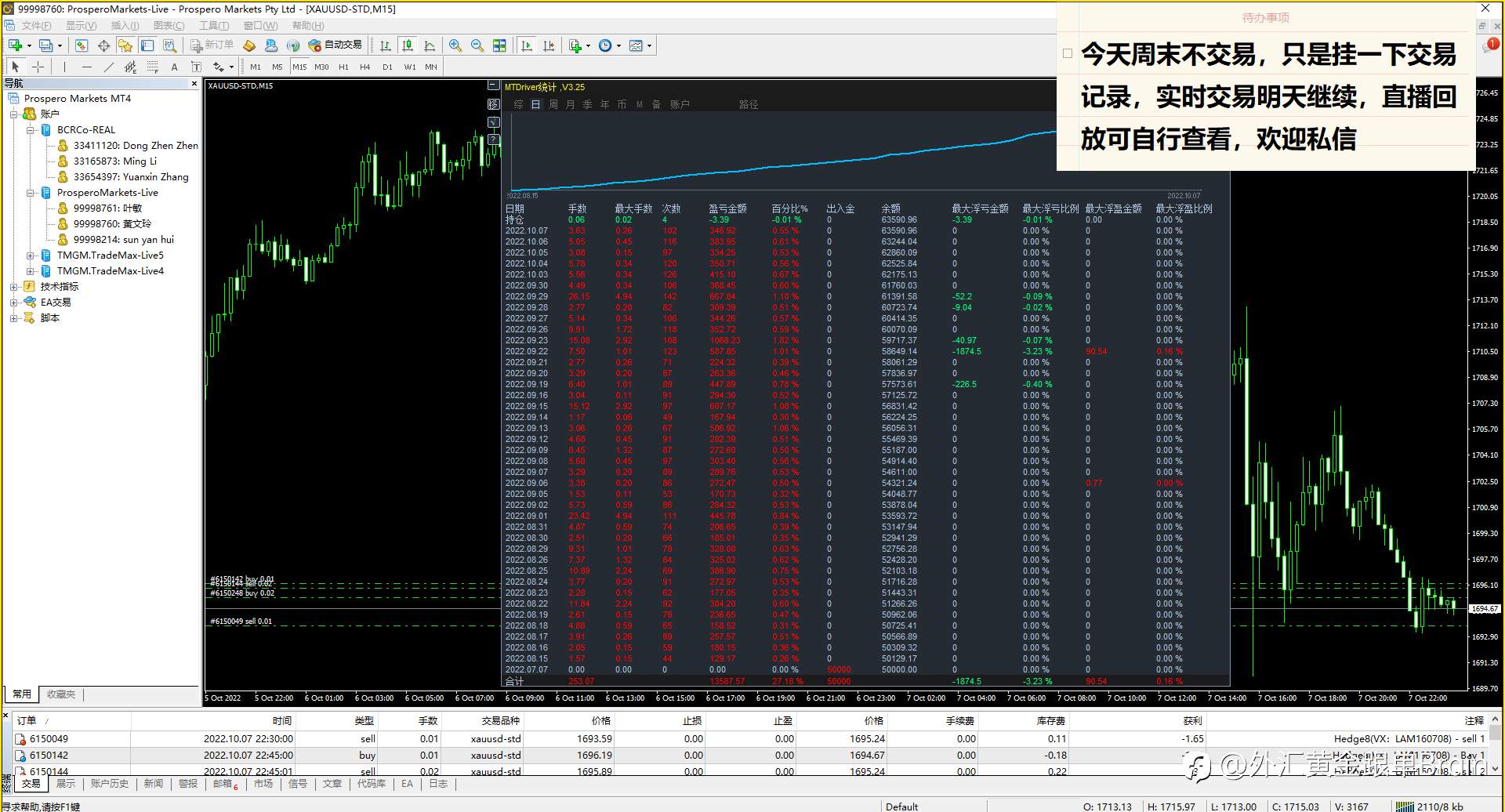Zoom in on the chart

click(455, 45)
